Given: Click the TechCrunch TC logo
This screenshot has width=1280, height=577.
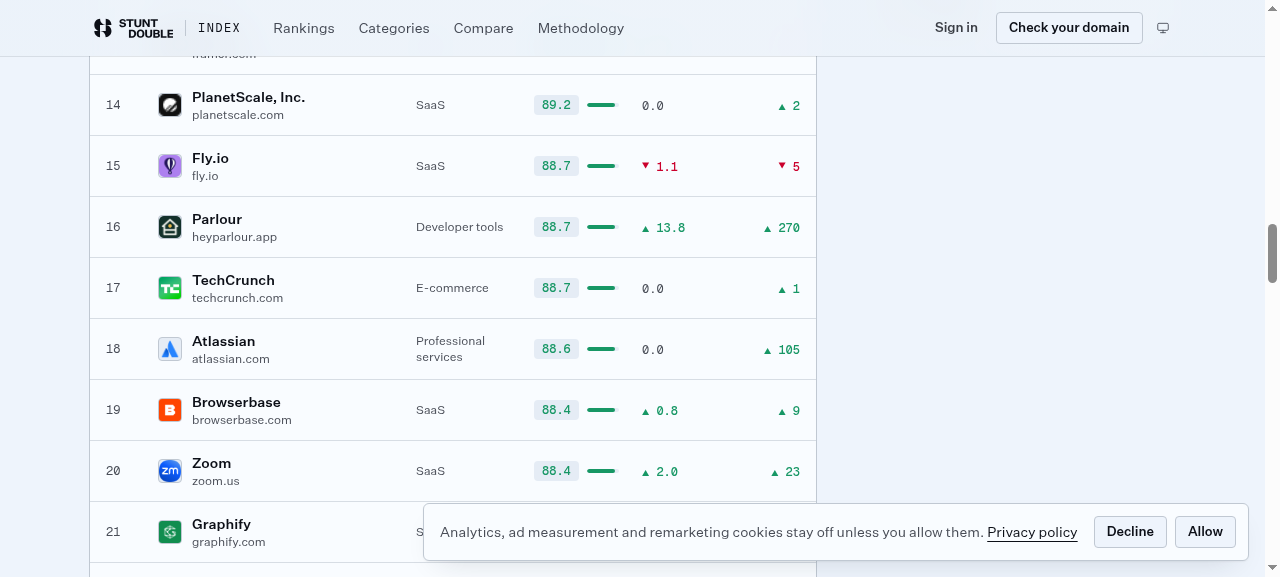Looking at the screenshot, I should [x=170, y=288].
